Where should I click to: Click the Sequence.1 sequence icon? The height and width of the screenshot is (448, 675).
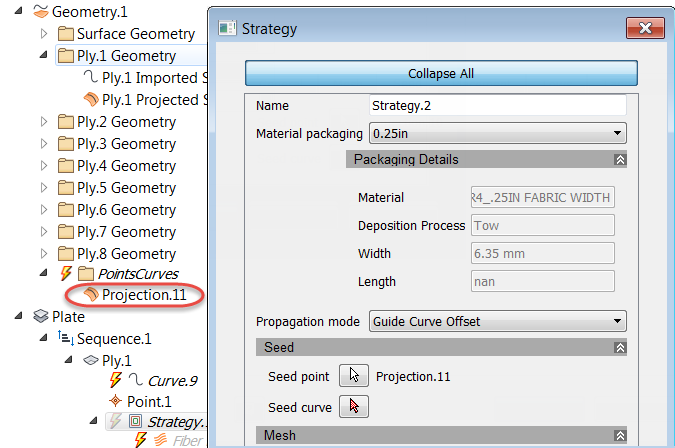[67, 339]
